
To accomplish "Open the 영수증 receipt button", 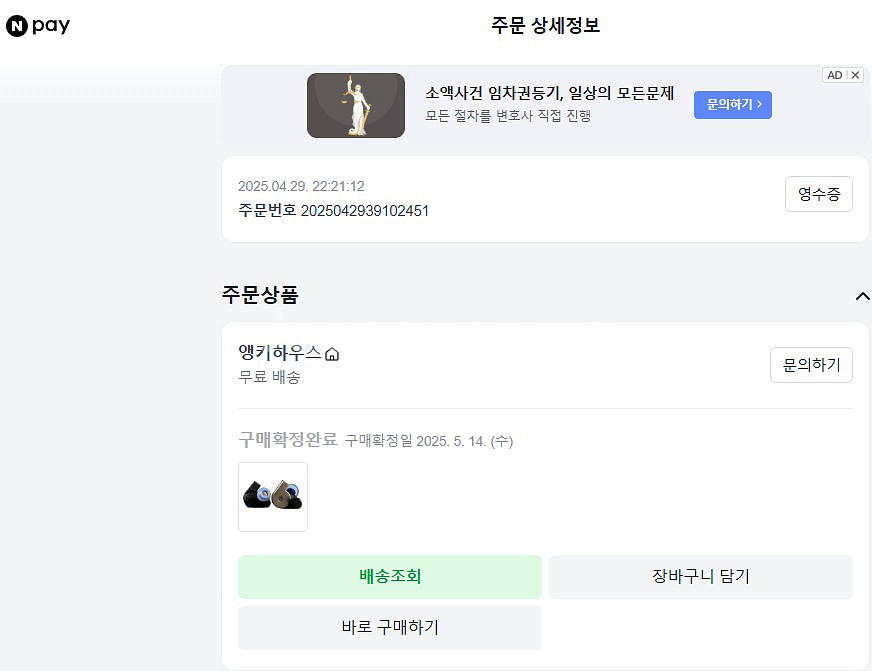I will tap(818, 194).
